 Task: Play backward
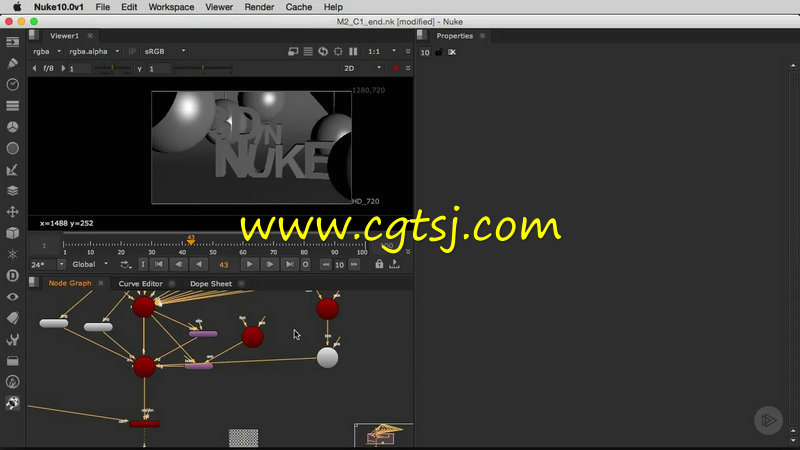(x=198, y=264)
